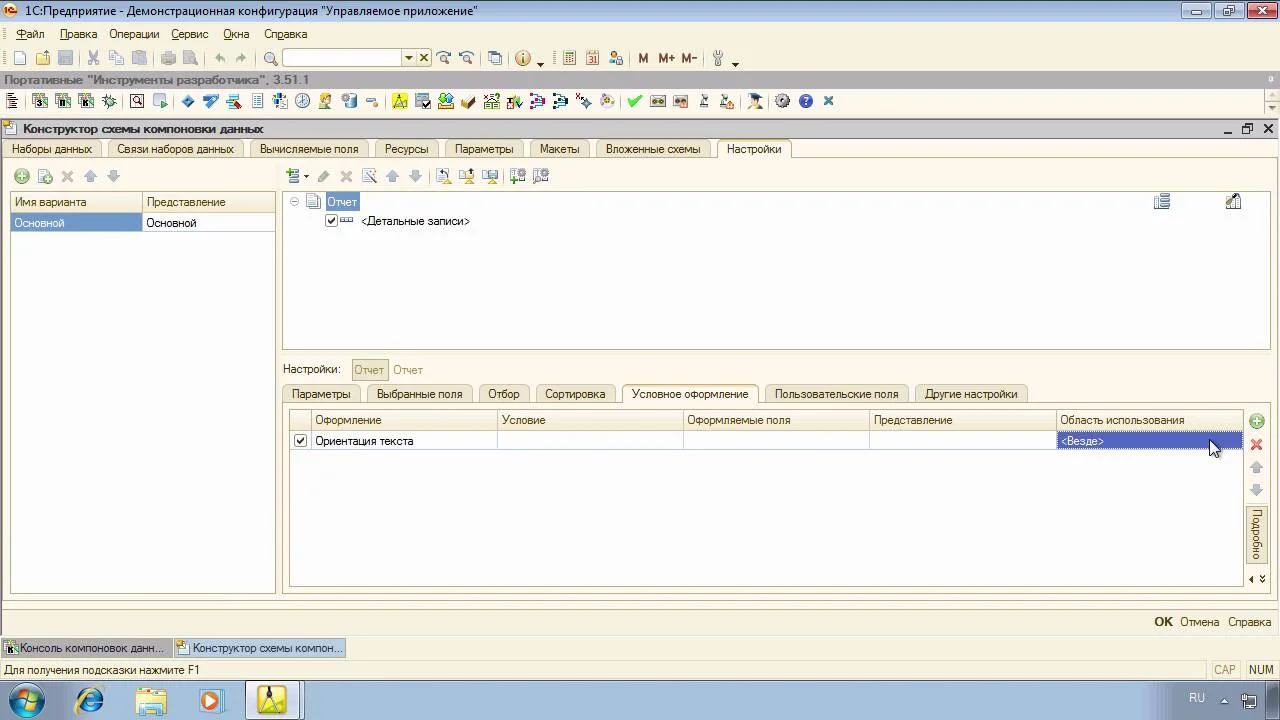Click the yellow info help icon
The height and width of the screenshot is (720, 1280).
pyautogui.click(x=522, y=59)
